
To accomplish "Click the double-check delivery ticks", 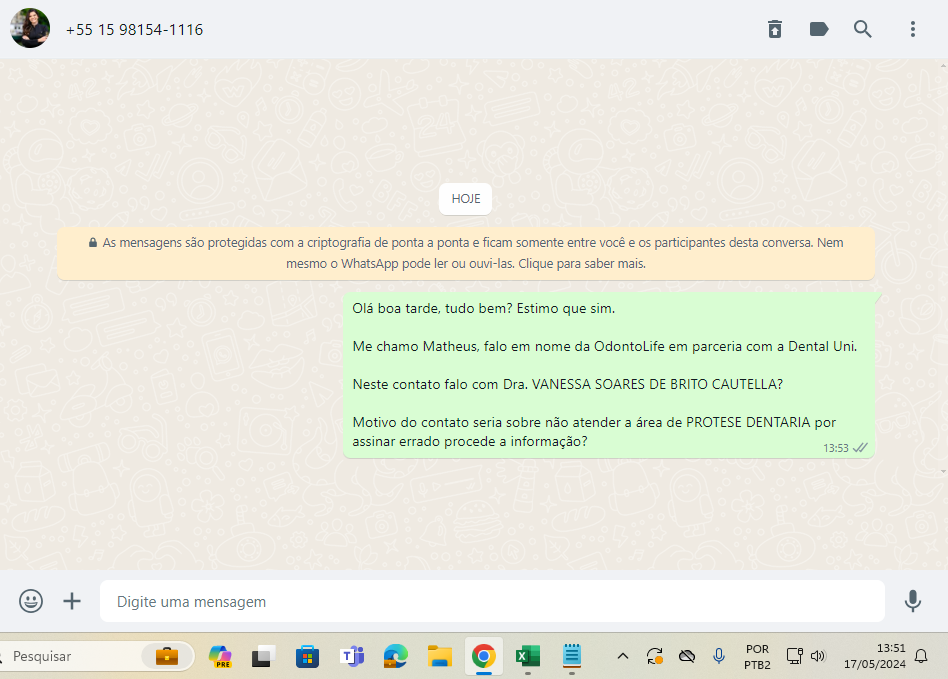I will [860, 448].
